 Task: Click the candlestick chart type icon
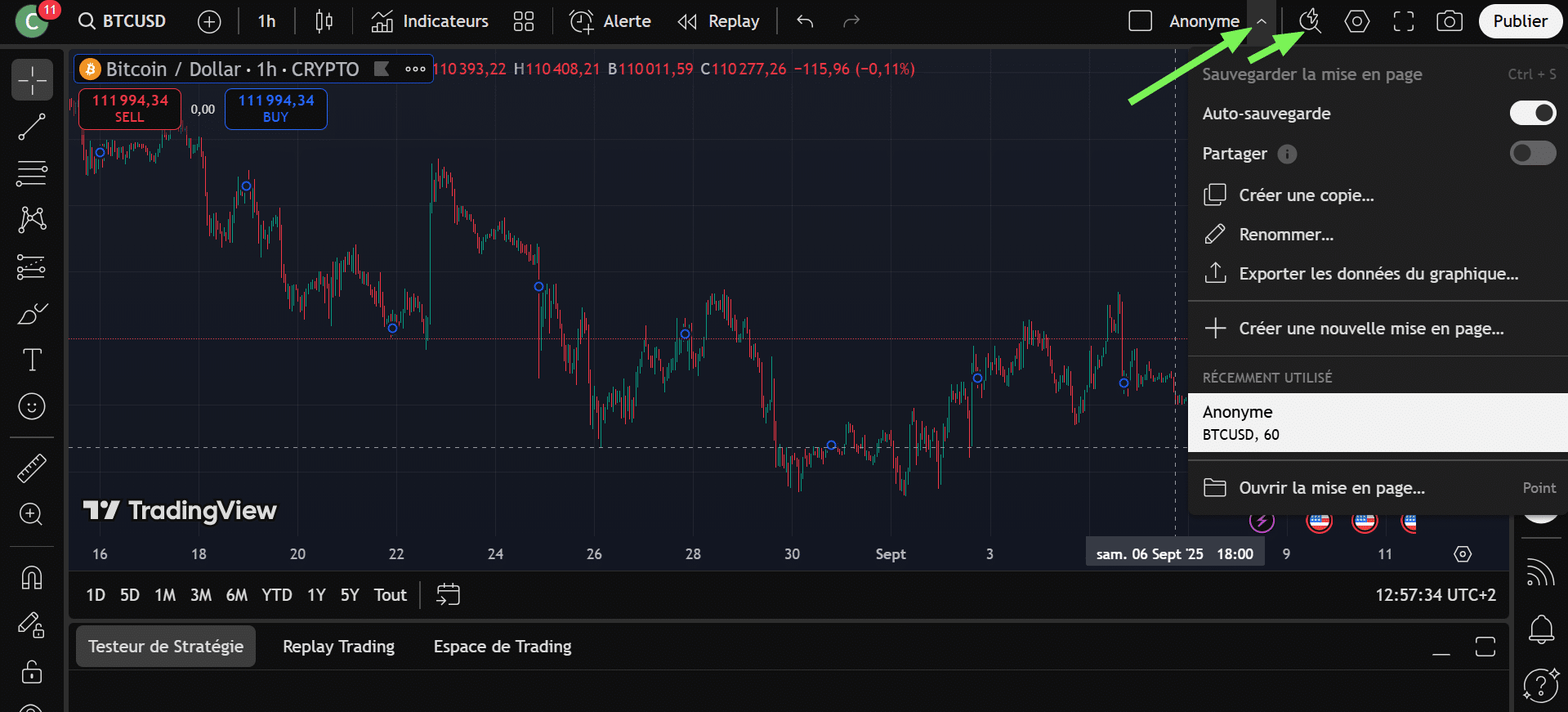point(324,21)
